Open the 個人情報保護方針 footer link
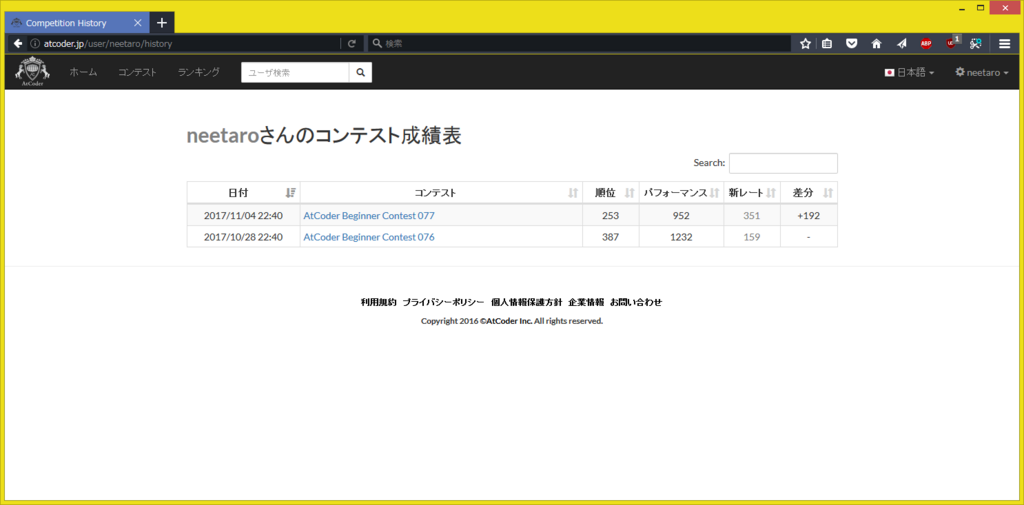This screenshot has width=1024, height=505. 527,302
